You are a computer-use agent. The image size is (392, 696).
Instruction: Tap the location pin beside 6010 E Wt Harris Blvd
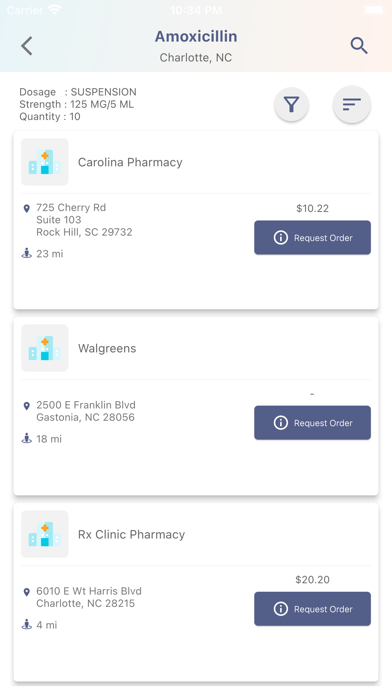(27, 592)
